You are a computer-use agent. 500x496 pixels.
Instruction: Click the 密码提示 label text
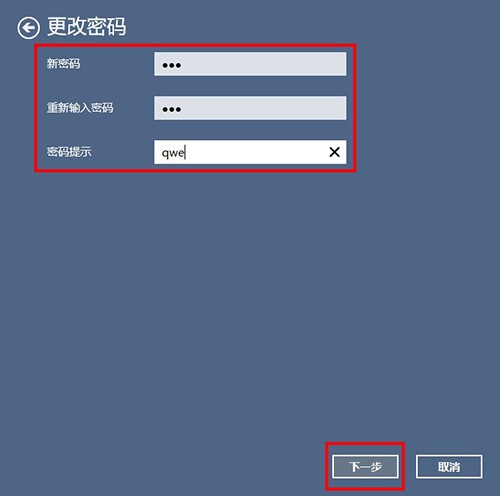[69, 152]
